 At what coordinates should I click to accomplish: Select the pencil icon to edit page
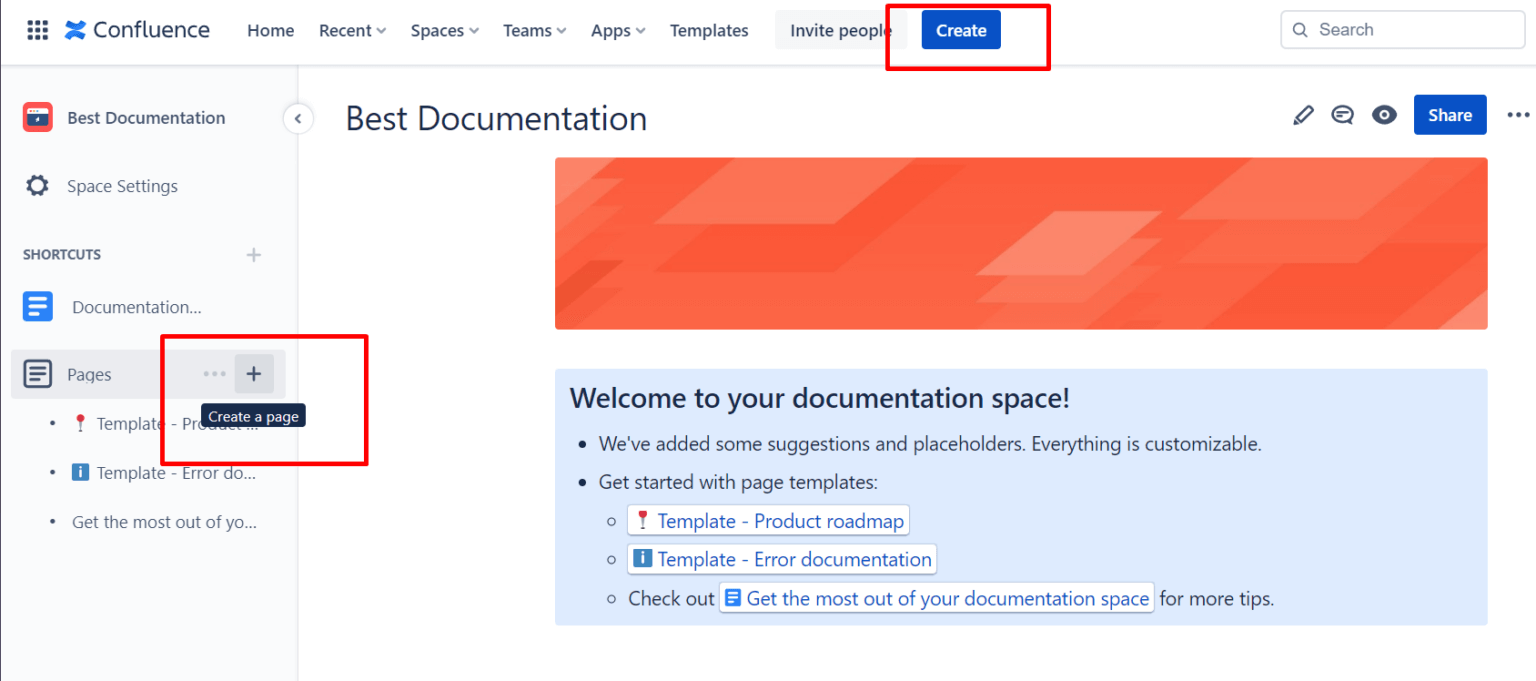point(1303,114)
